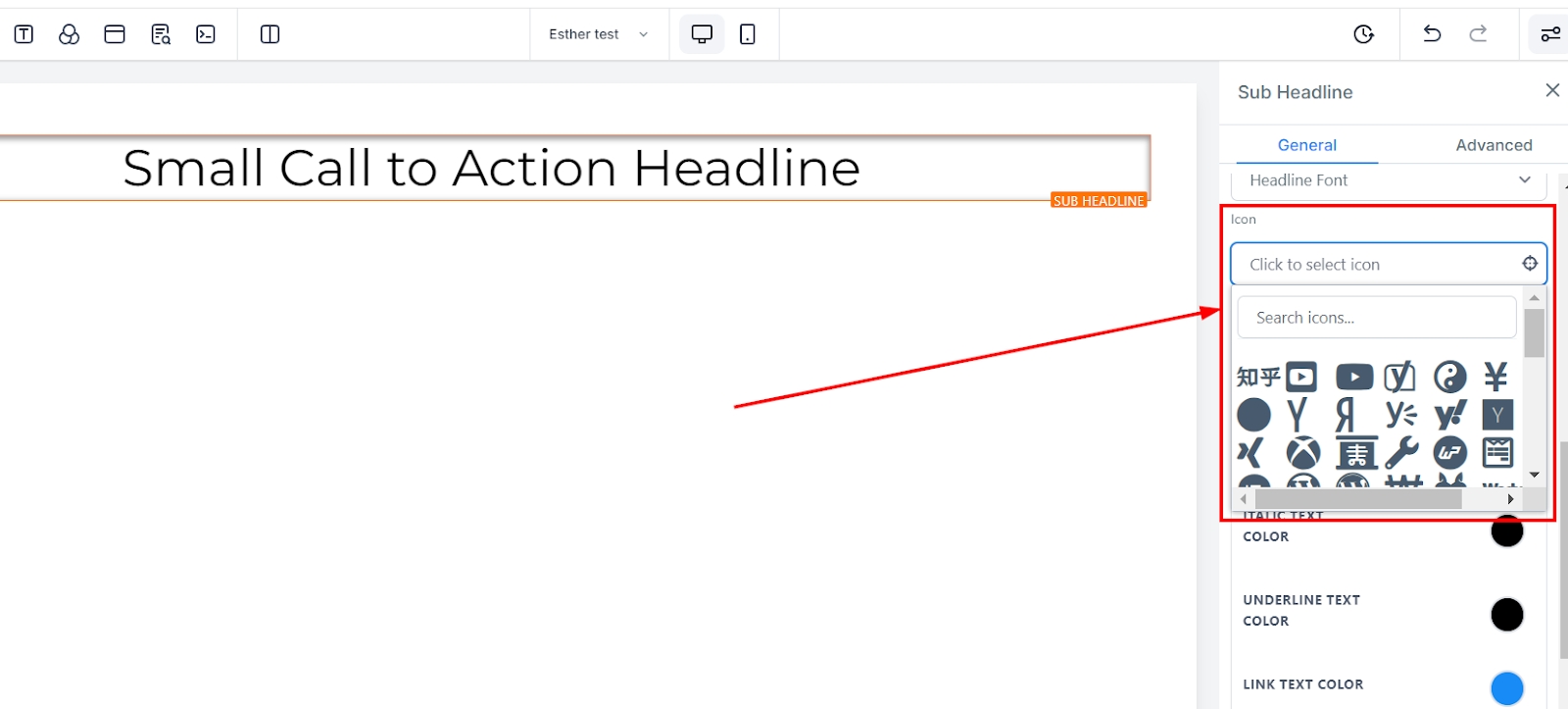Switch to the General tab

(1307, 145)
